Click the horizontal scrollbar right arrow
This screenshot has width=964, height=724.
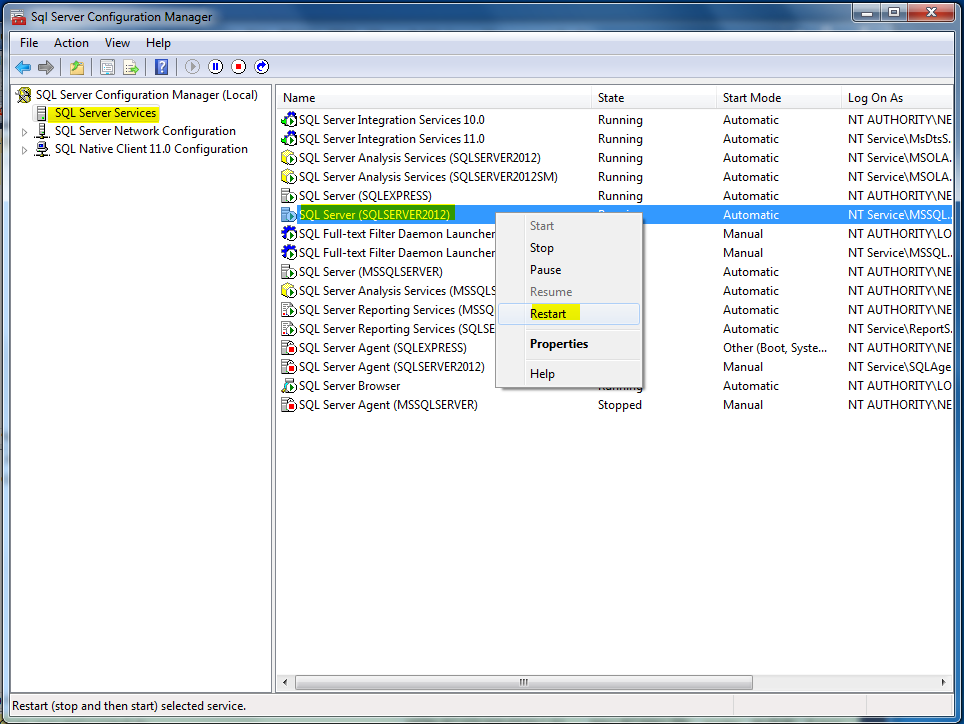[944, 682]
